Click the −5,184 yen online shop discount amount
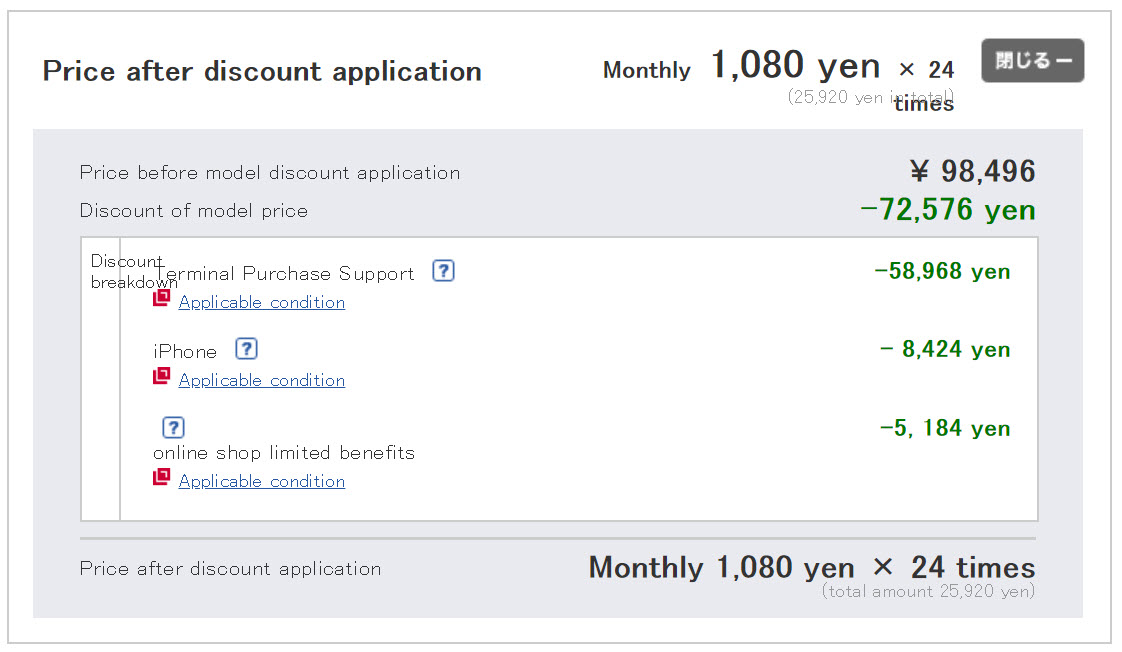The image size is (1122, 652). click(945, 428)
